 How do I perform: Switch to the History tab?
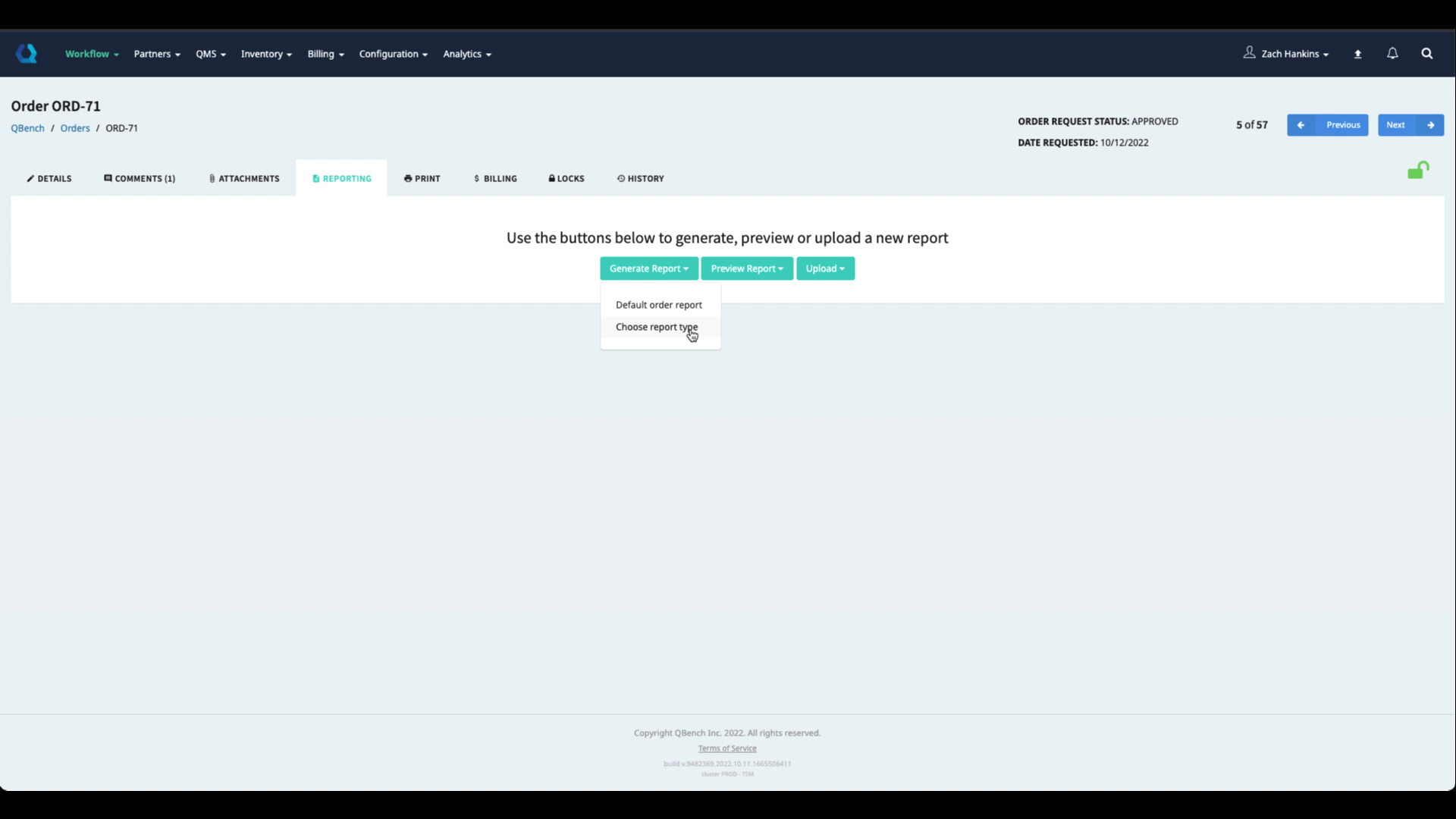[640, 179]
